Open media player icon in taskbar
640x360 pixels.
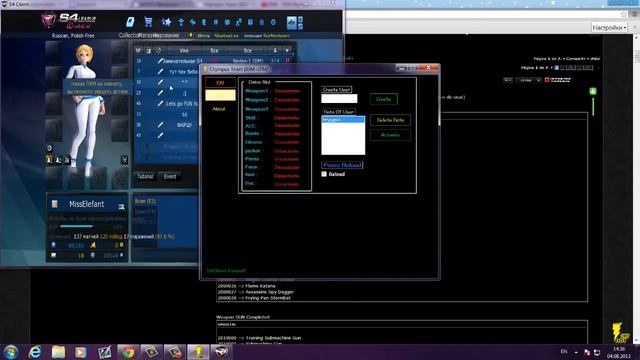[81, 352]
